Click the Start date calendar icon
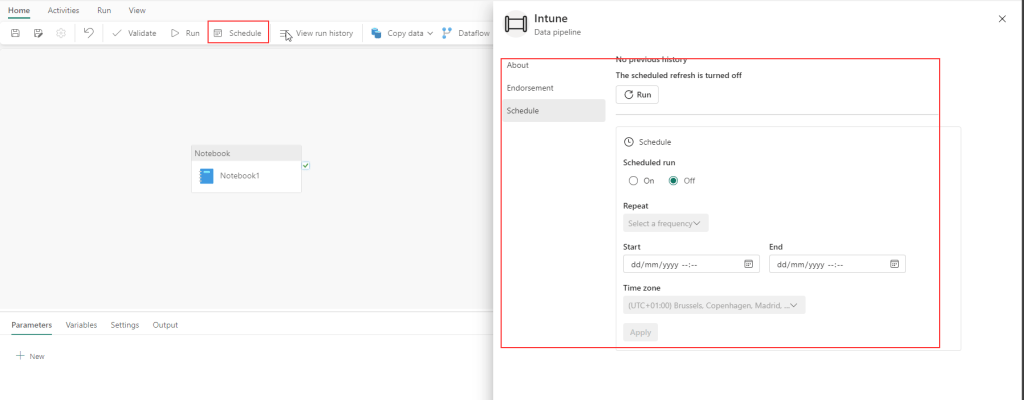 (748, 264)
